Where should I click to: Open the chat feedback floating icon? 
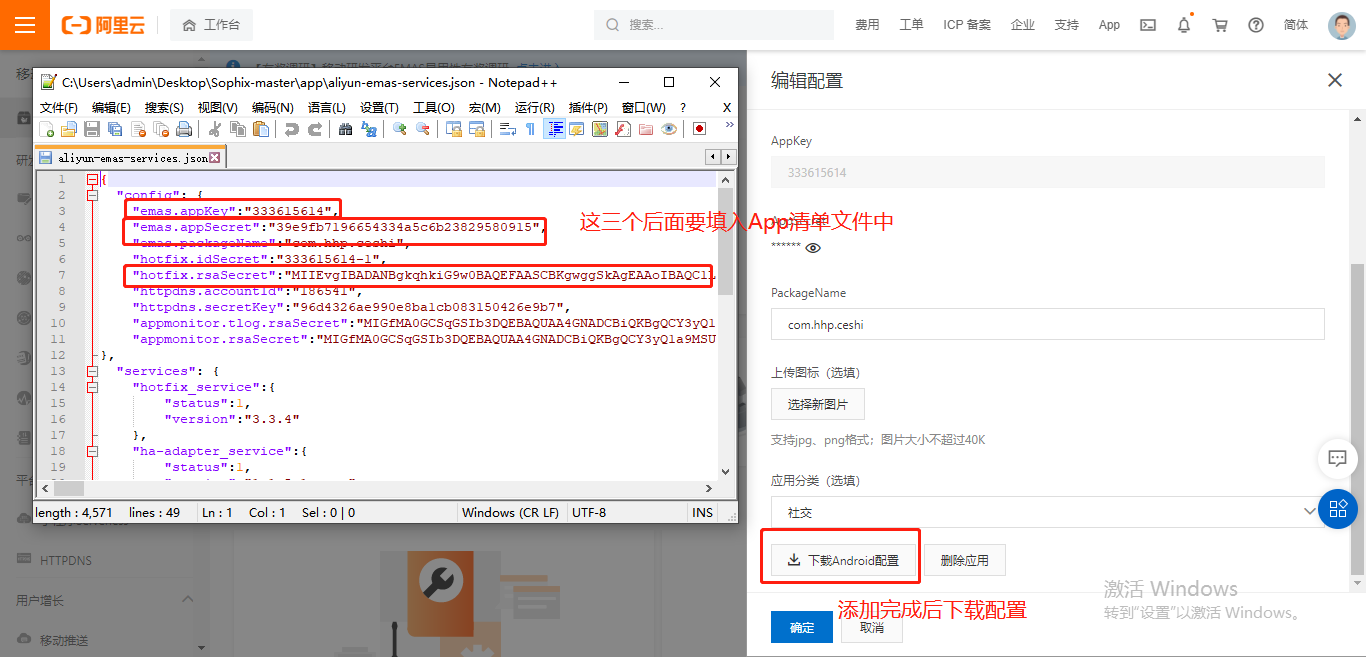[1337, 458]
